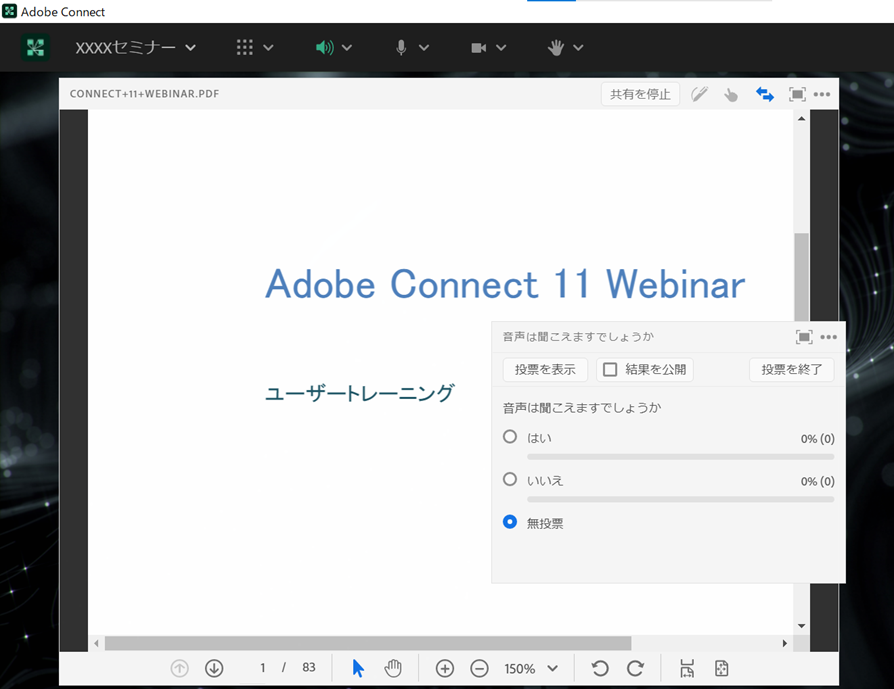The image size is (894, 689).
Task: Check the 結果を公開 checkbox
Action: 610,370
